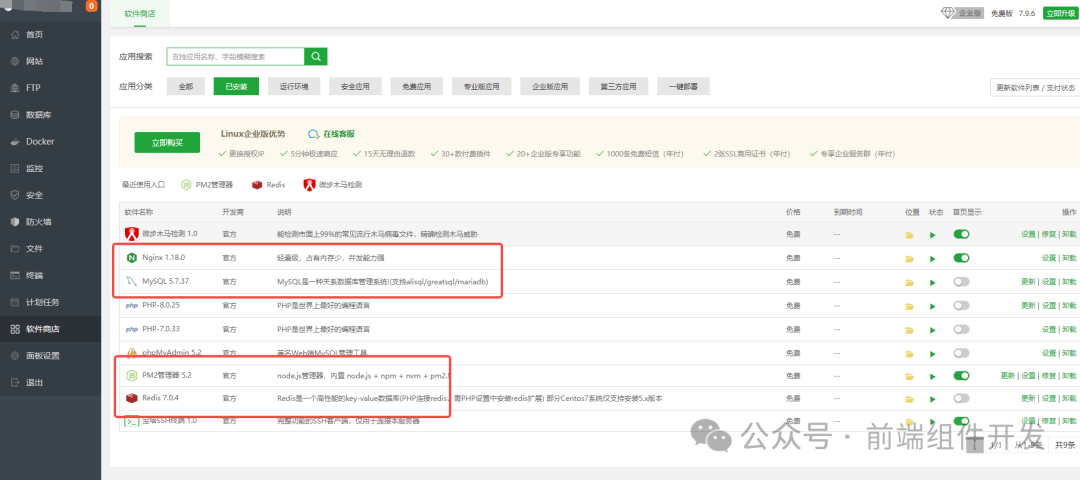Image resolution: width=1080 pixels, height=480 pixels.
Task: Open the folder location of MySQL 5.7.37
Action: click(909, 282)
